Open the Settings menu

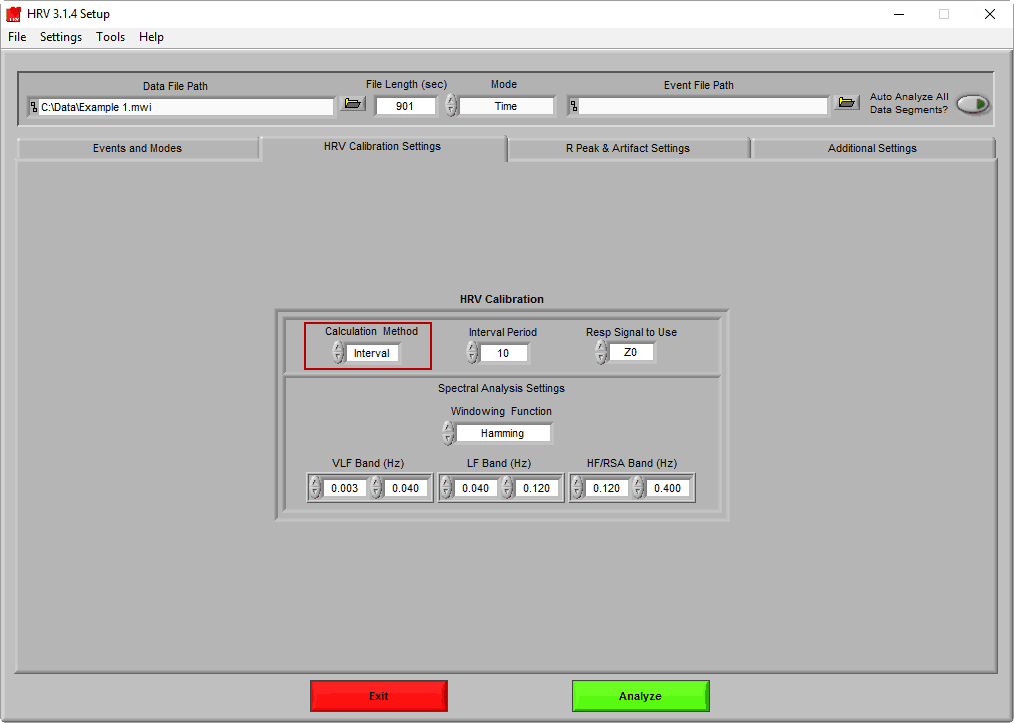pos(61,37)
